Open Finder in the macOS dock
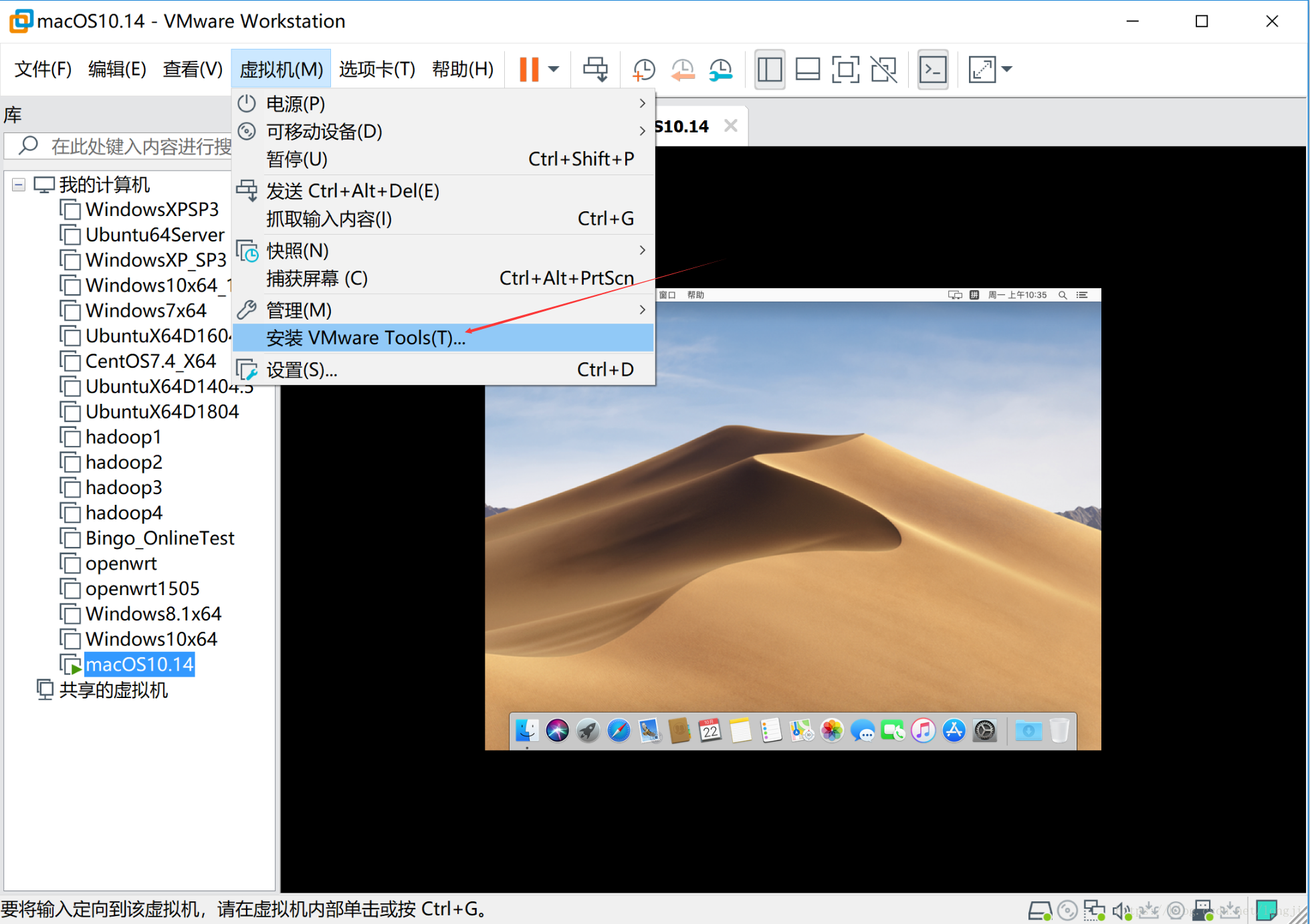Screen dimensions: 1310x924 pos(526,731)
